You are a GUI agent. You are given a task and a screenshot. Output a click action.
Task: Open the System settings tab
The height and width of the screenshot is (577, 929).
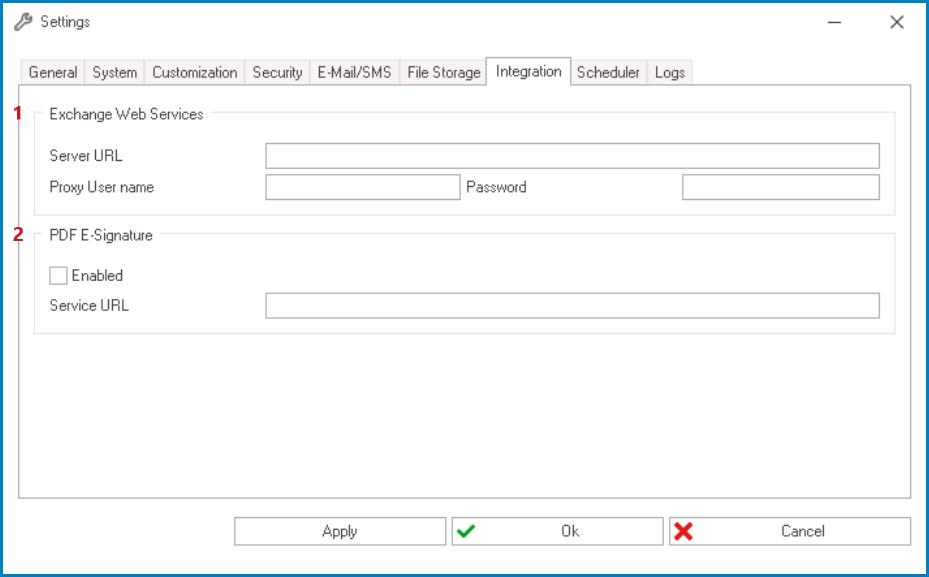coord(114,72)
